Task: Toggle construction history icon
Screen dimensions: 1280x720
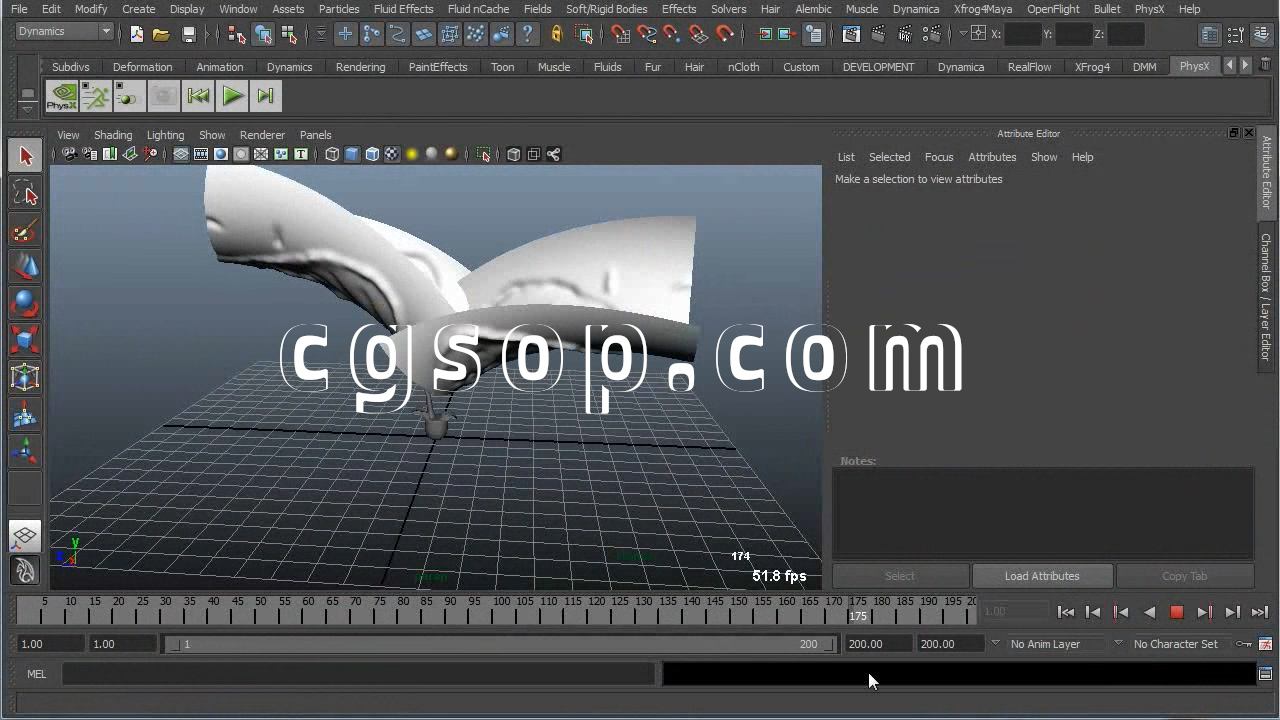Action: click(814, 34)
